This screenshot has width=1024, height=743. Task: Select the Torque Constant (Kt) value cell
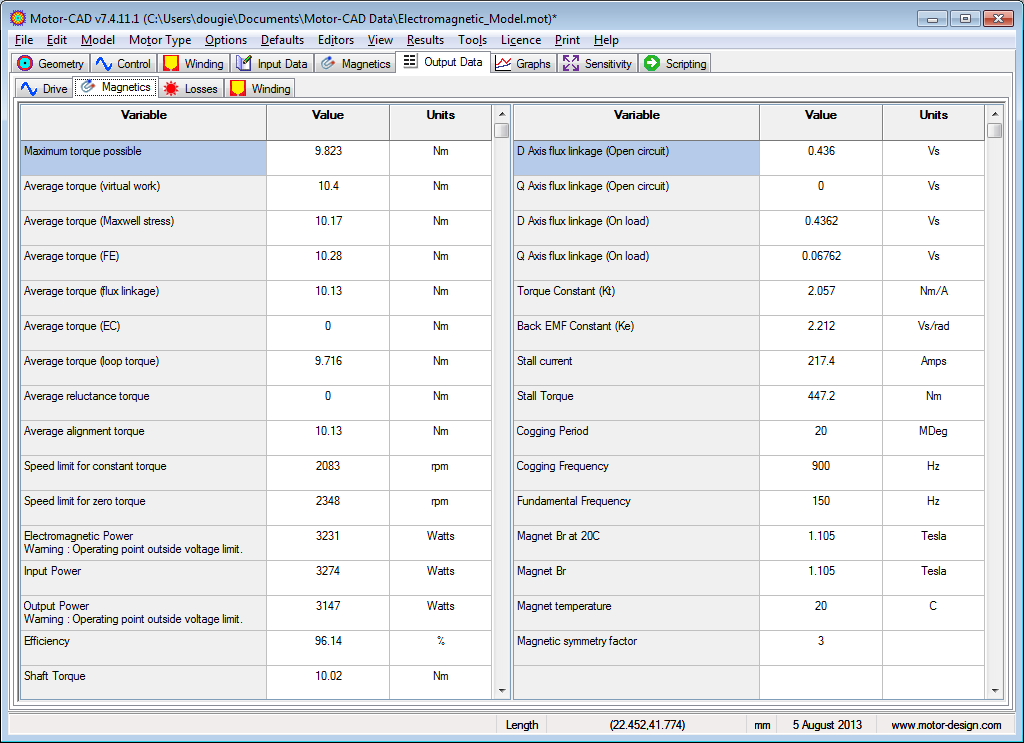[x=821, y=291]
